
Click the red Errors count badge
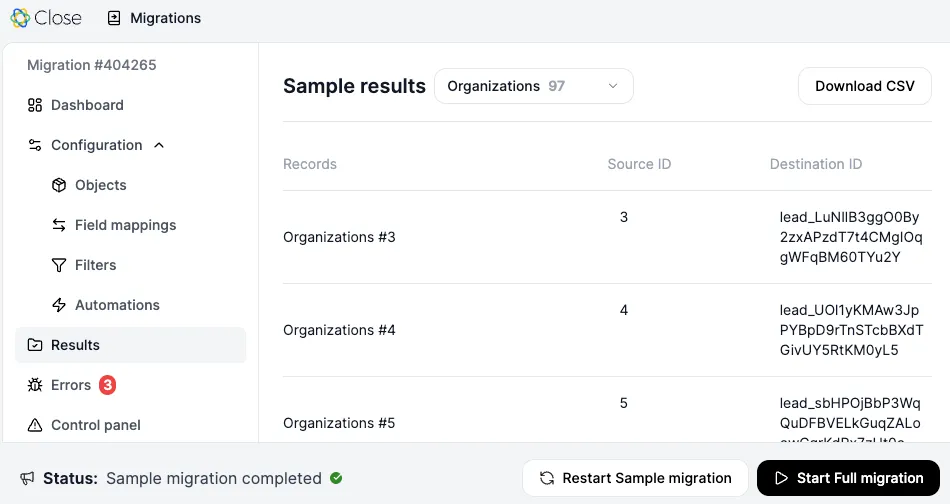click(x=107, y=385)
